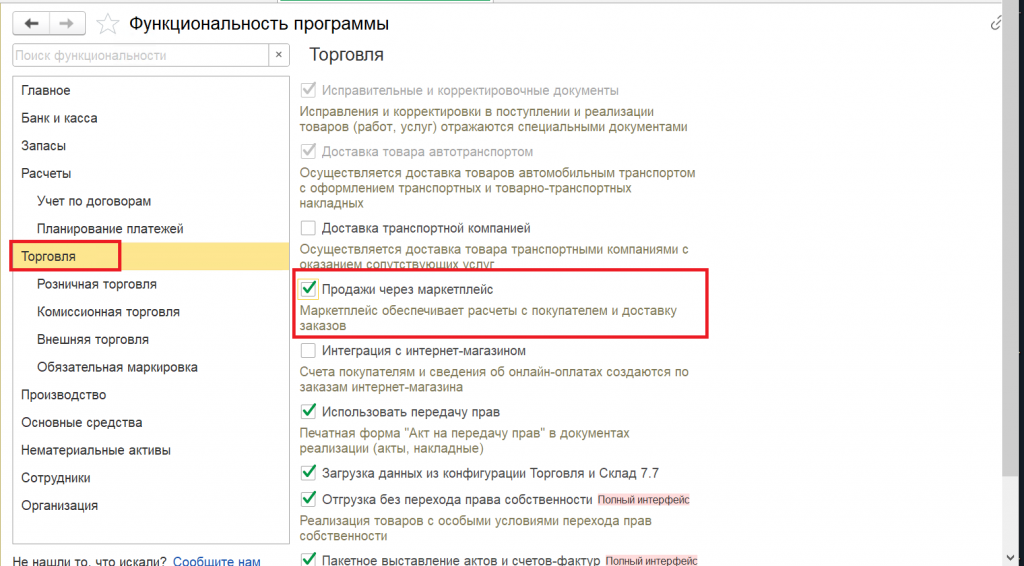Go back with the left arrow button
The width and height of the screenshot is (1024, 566).
click(31, 24)
